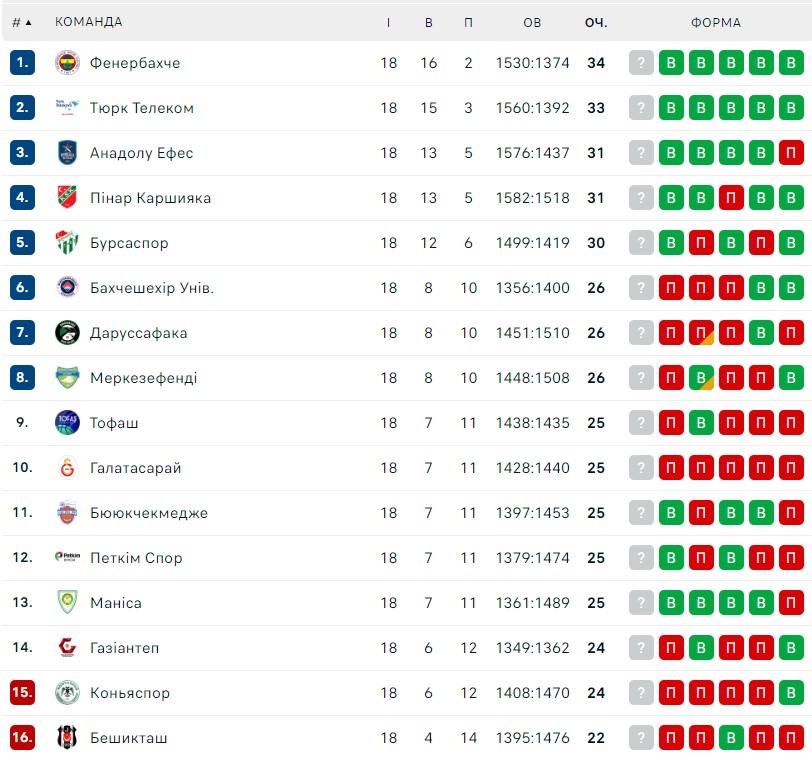Image resolution: width=812 pixels, height=760 pixels.
Task: Click the Тофаш blue round logo
Action: (67, 422)
